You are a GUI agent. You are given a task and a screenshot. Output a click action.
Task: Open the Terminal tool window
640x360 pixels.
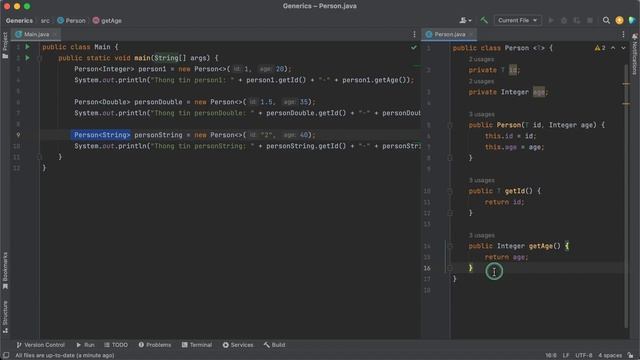(197, 345)
